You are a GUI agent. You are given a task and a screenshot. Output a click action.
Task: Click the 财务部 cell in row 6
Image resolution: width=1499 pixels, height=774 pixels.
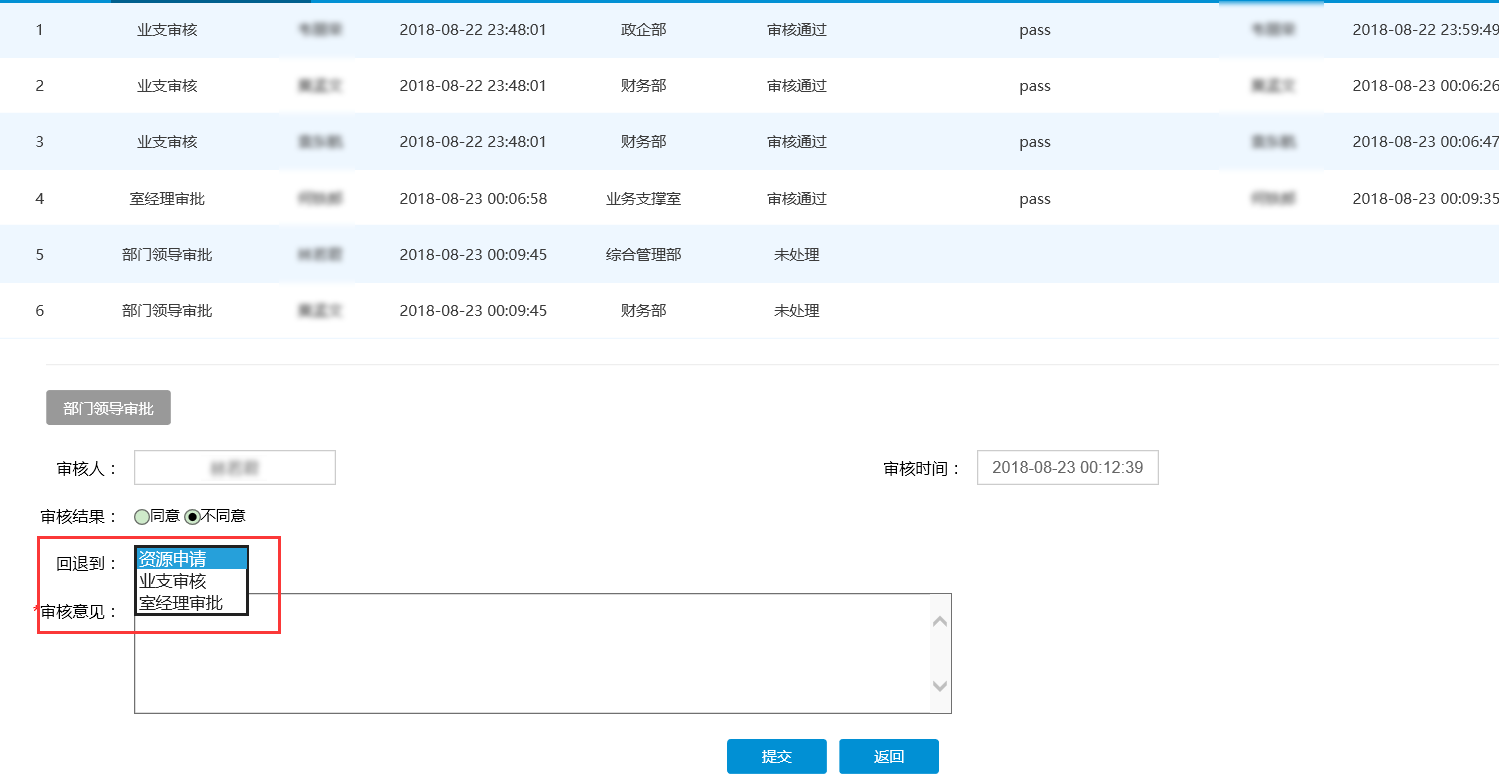[643, 310]
